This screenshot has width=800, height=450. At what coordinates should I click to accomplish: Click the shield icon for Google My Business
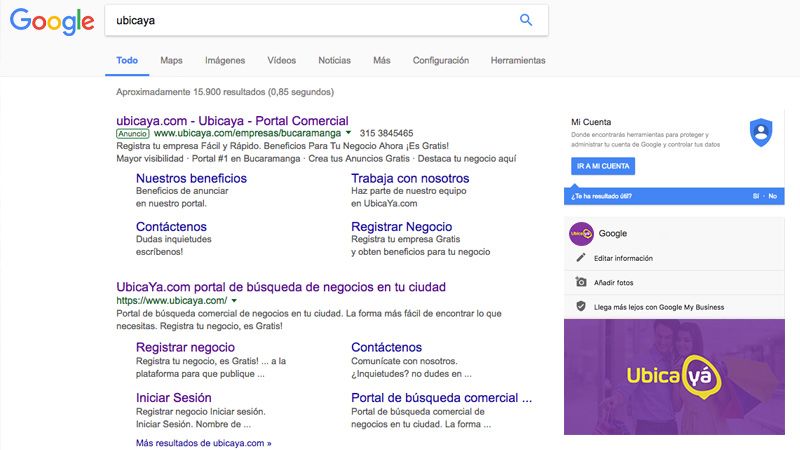581,307
